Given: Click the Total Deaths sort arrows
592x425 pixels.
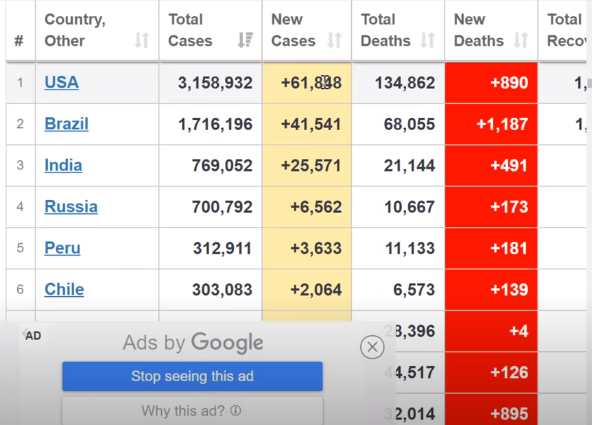Looking at the screenshot, I should [x=428, y=40].
